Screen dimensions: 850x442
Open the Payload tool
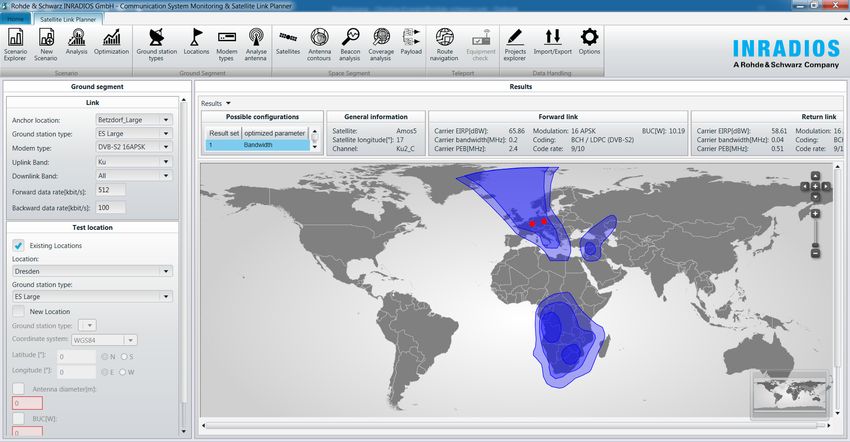(411, 42)
